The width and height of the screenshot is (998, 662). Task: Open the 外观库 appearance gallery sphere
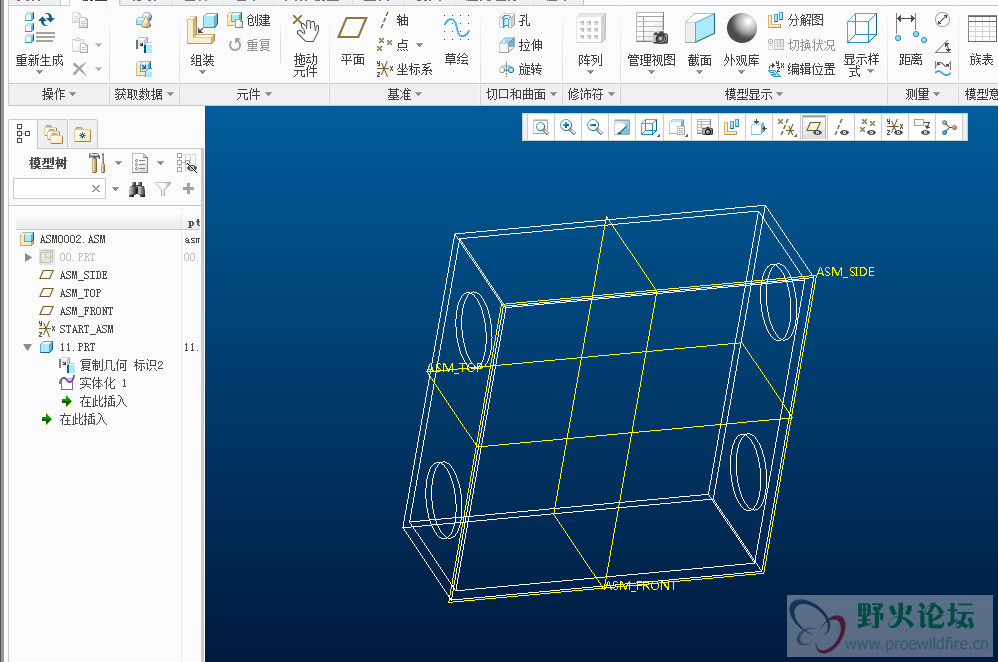coord(741,28)
